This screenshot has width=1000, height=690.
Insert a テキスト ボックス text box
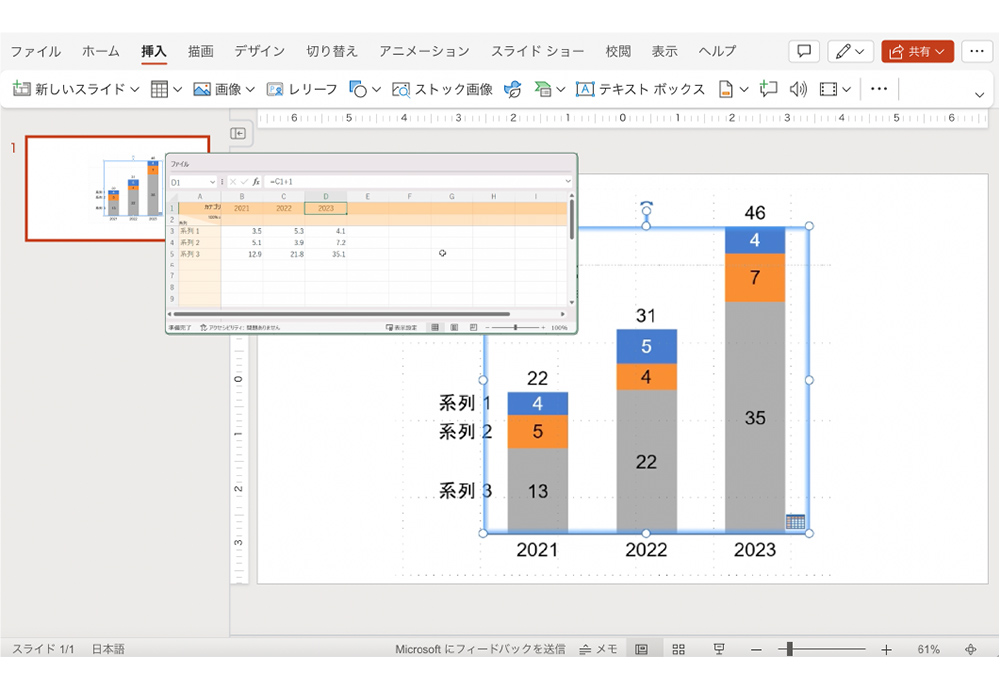[x=640, y=89]
